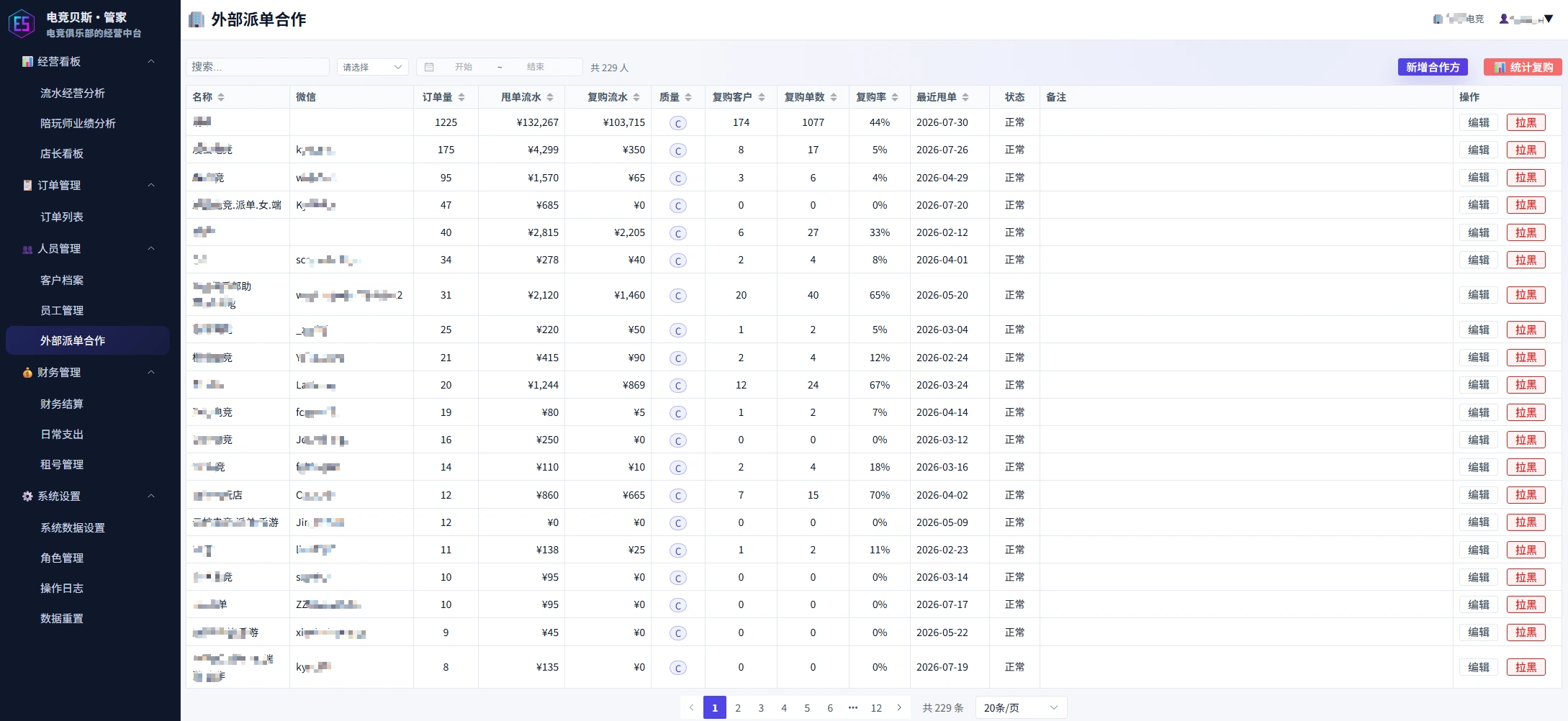Open quality C icon for ¥135 row
Viewport: 1568px width, 721px height.
tap(677, 668)
